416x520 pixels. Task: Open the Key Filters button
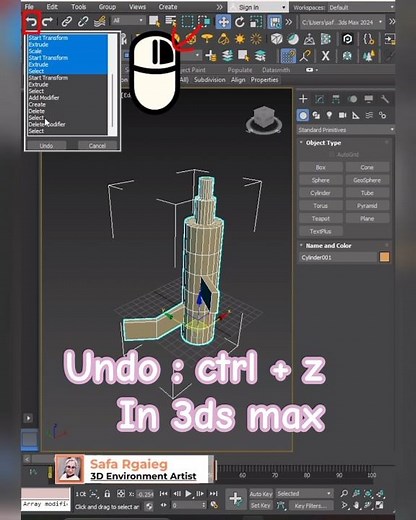click(x=311, y=506)
